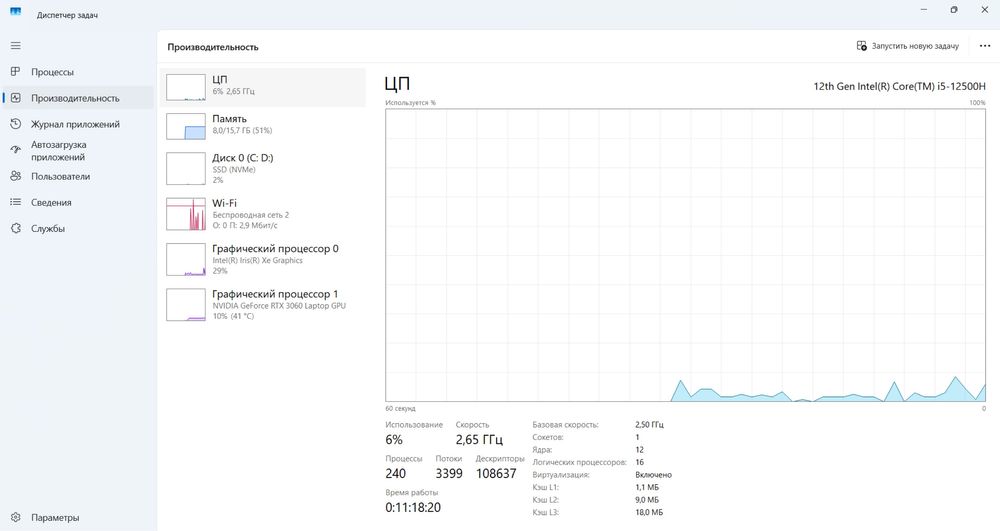Open the Сведения page
The width and height of the screenshot is (1000, 531).
77,202
